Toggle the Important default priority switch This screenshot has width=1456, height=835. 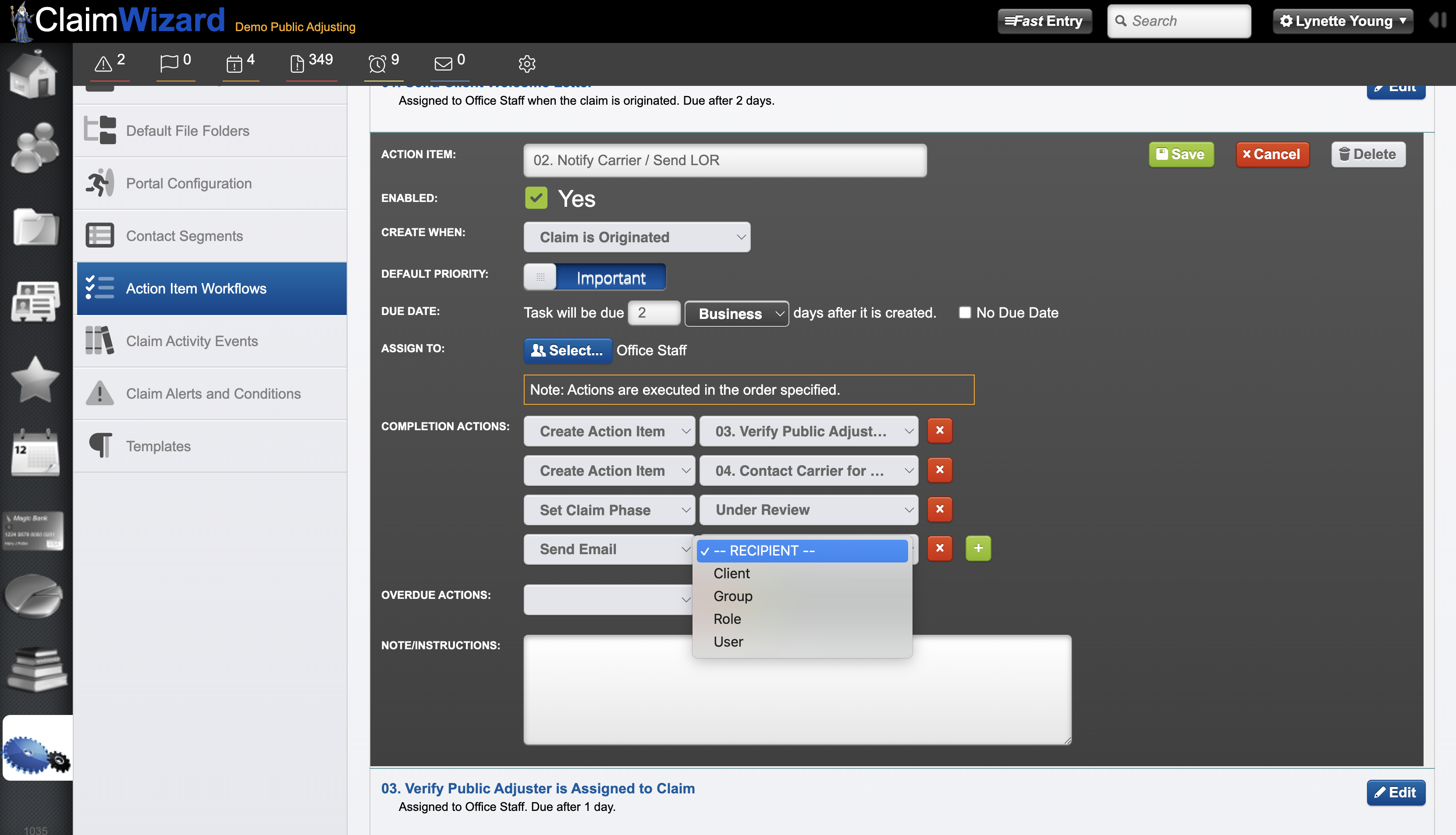(x=595, y=278)
